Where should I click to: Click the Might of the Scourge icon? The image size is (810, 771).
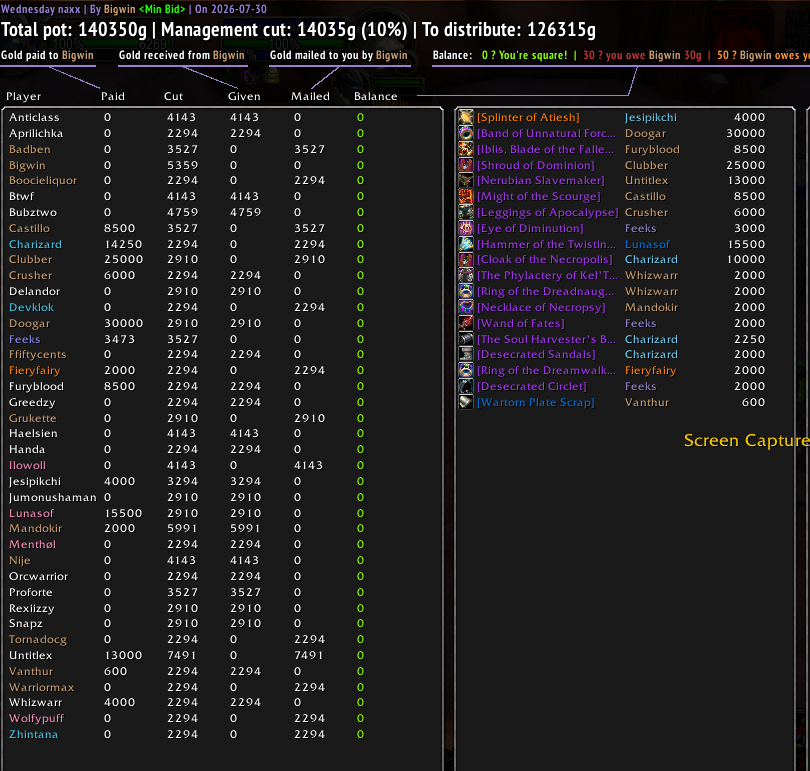(x=466, y=196)
